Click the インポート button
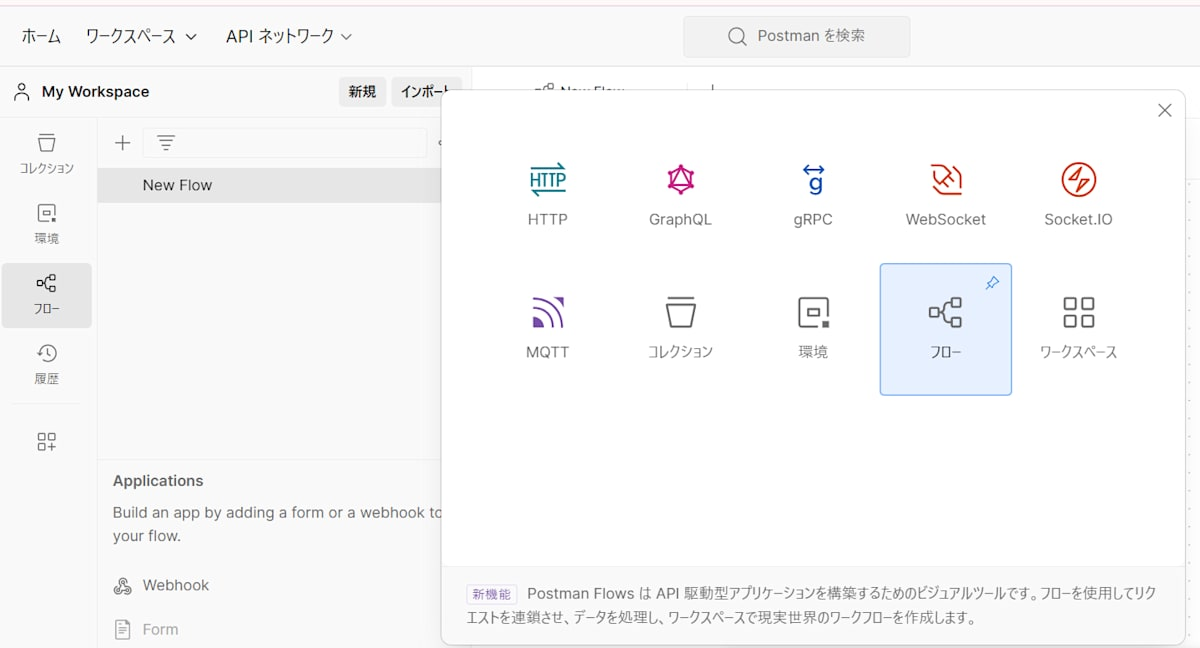The height and width of the screenshot is (648, 1200). [x=425, y=92]
